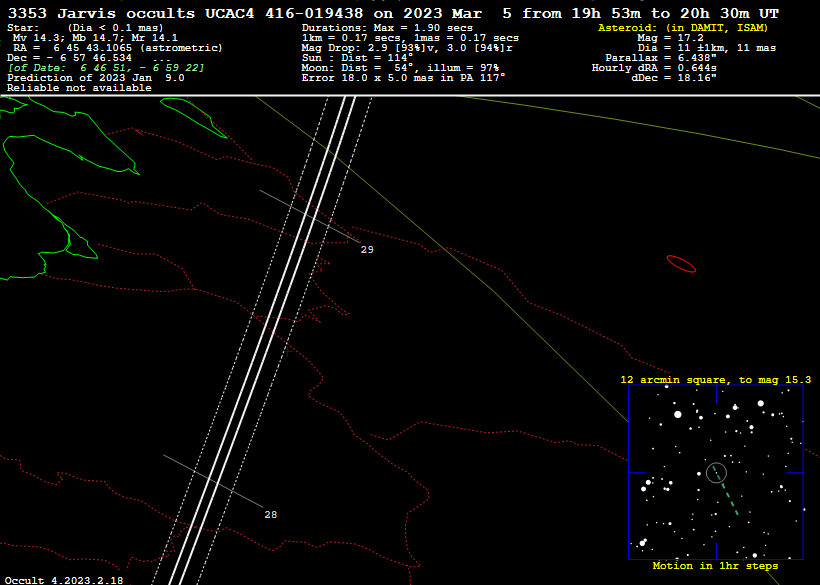Click the asteroid 'Mag = 17.2' value
This screenshot has width=820, height=585.
pos(670,38)
